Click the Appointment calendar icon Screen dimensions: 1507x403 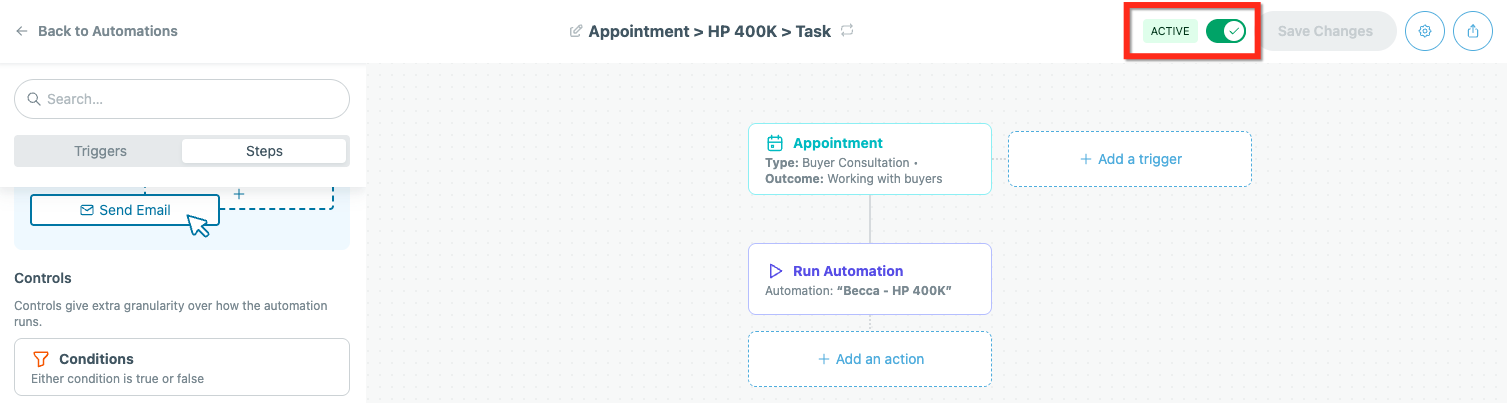point(775,143)
